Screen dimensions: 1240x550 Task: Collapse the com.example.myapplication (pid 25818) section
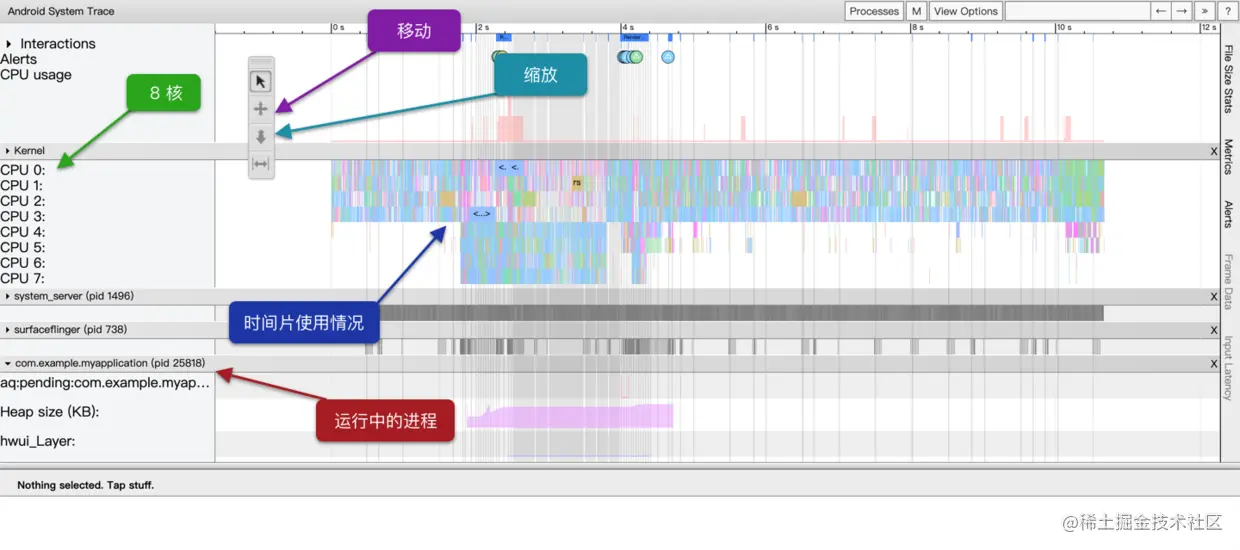click(x=8, y=363)
